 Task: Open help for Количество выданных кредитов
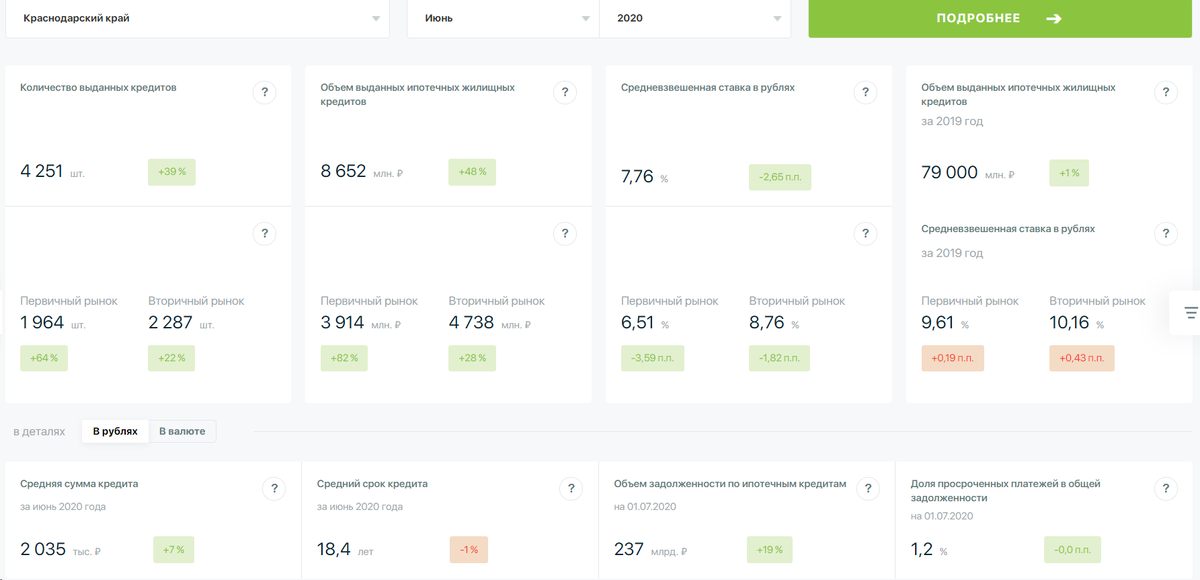coord(264,92)
